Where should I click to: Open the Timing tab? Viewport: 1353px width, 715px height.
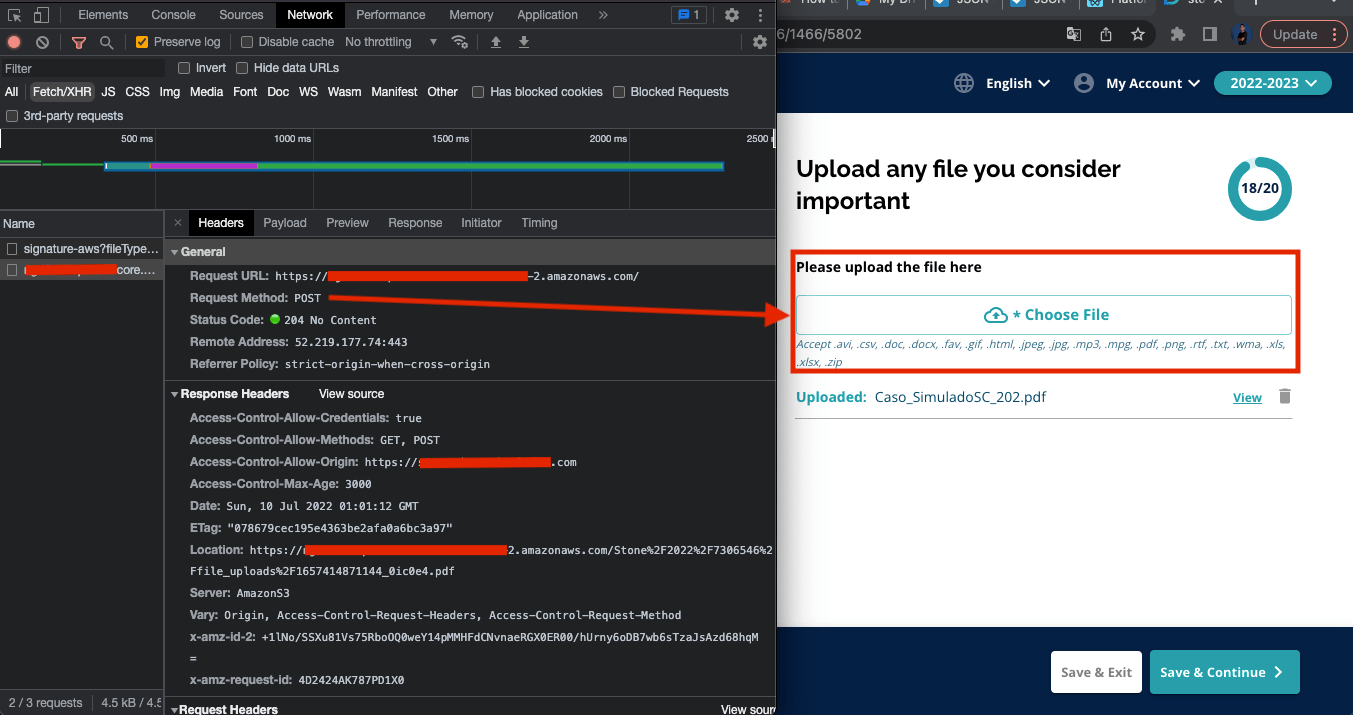pyautogui.click(x=539, y=223)
